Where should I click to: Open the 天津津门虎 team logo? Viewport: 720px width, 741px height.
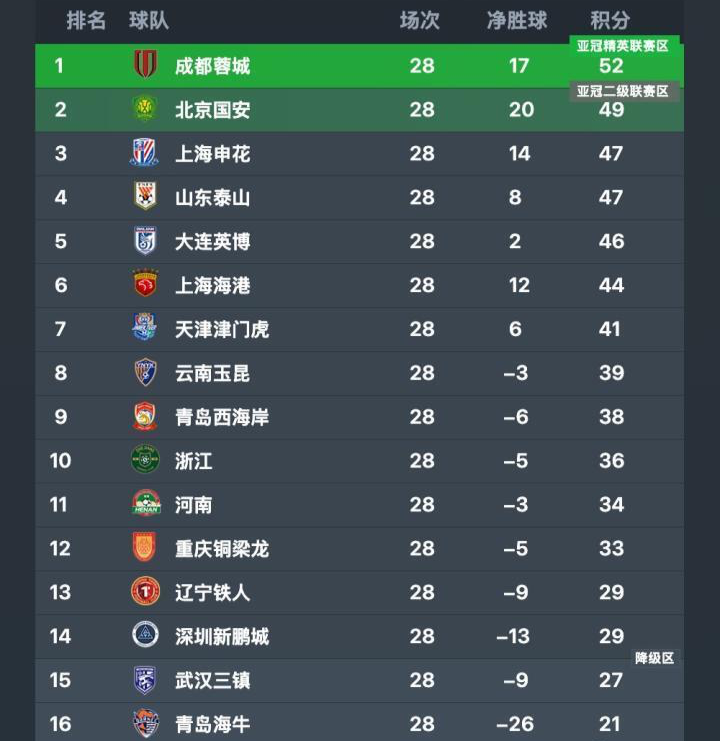144,327
